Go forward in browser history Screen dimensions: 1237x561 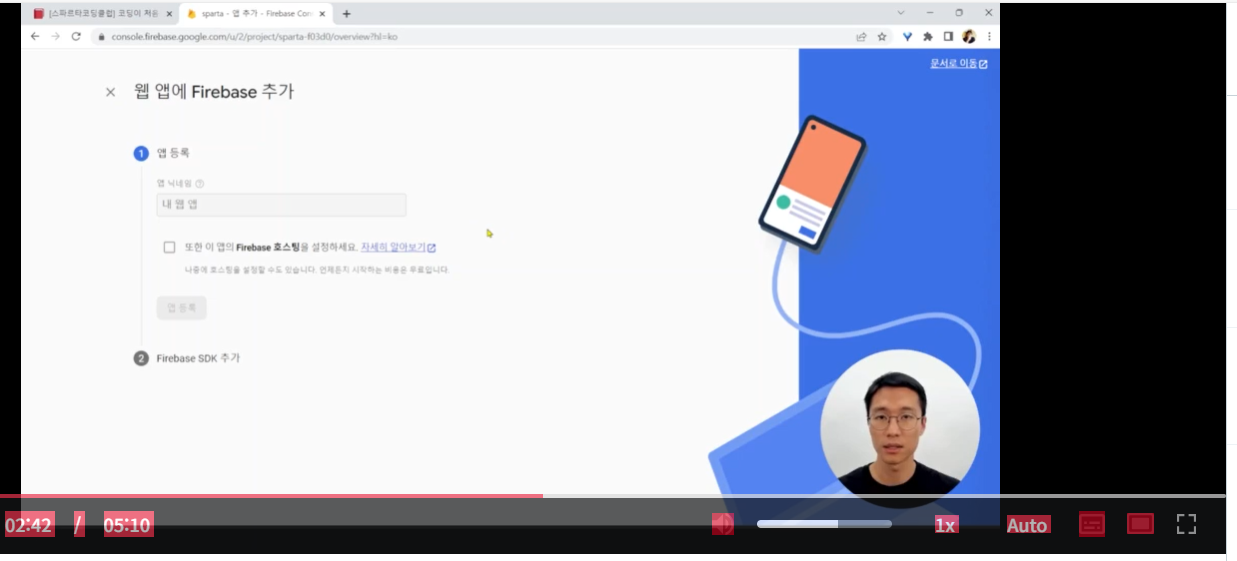point(56,36)
